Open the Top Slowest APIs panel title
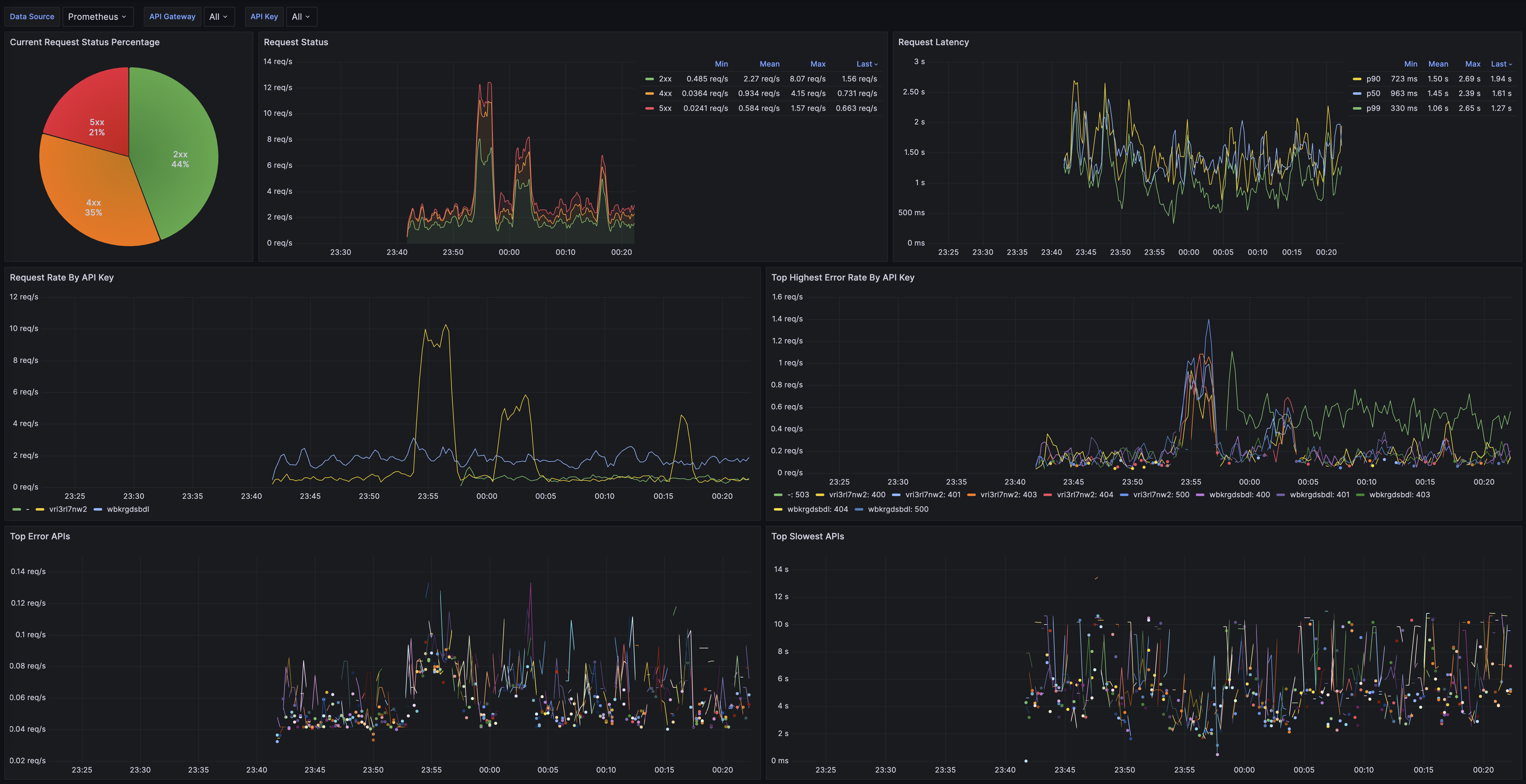The width and height of the screenshot is (1526, 784). pyautogui.click(x=807, y=537)
